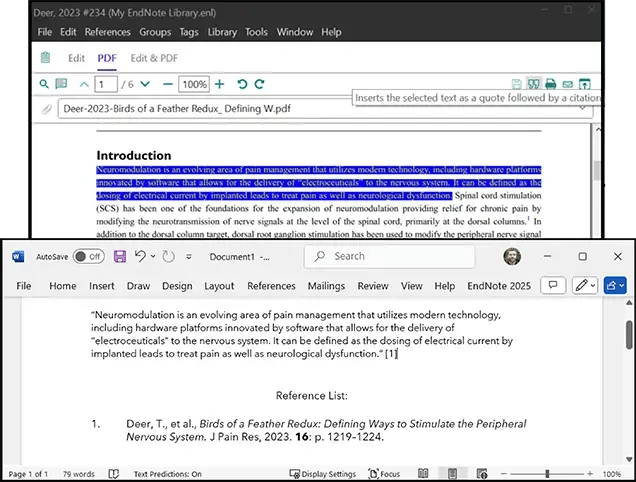This screenshot has width=636, height=482.
Task: Switch to Print Layout view icon
Action: coord(452,473)
